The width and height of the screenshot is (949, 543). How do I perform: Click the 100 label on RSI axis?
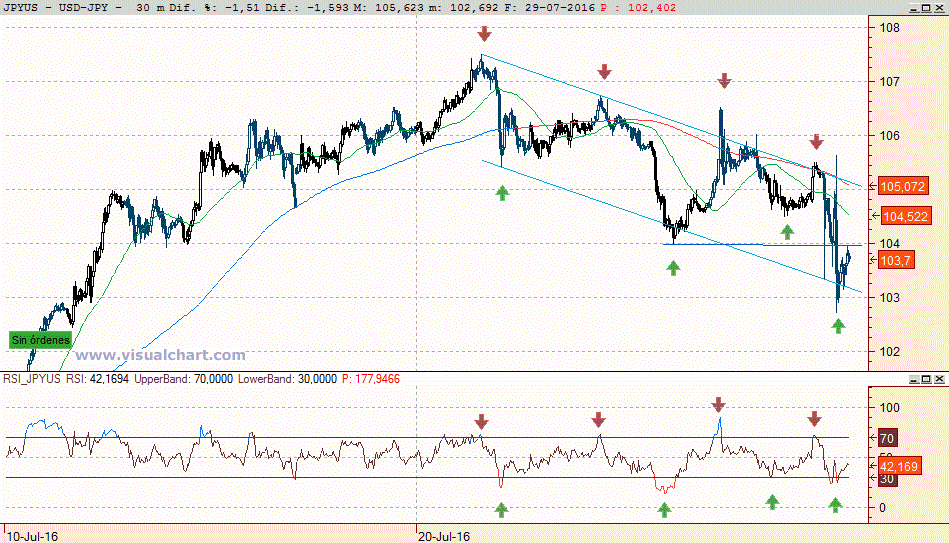[x=889, y=407]
